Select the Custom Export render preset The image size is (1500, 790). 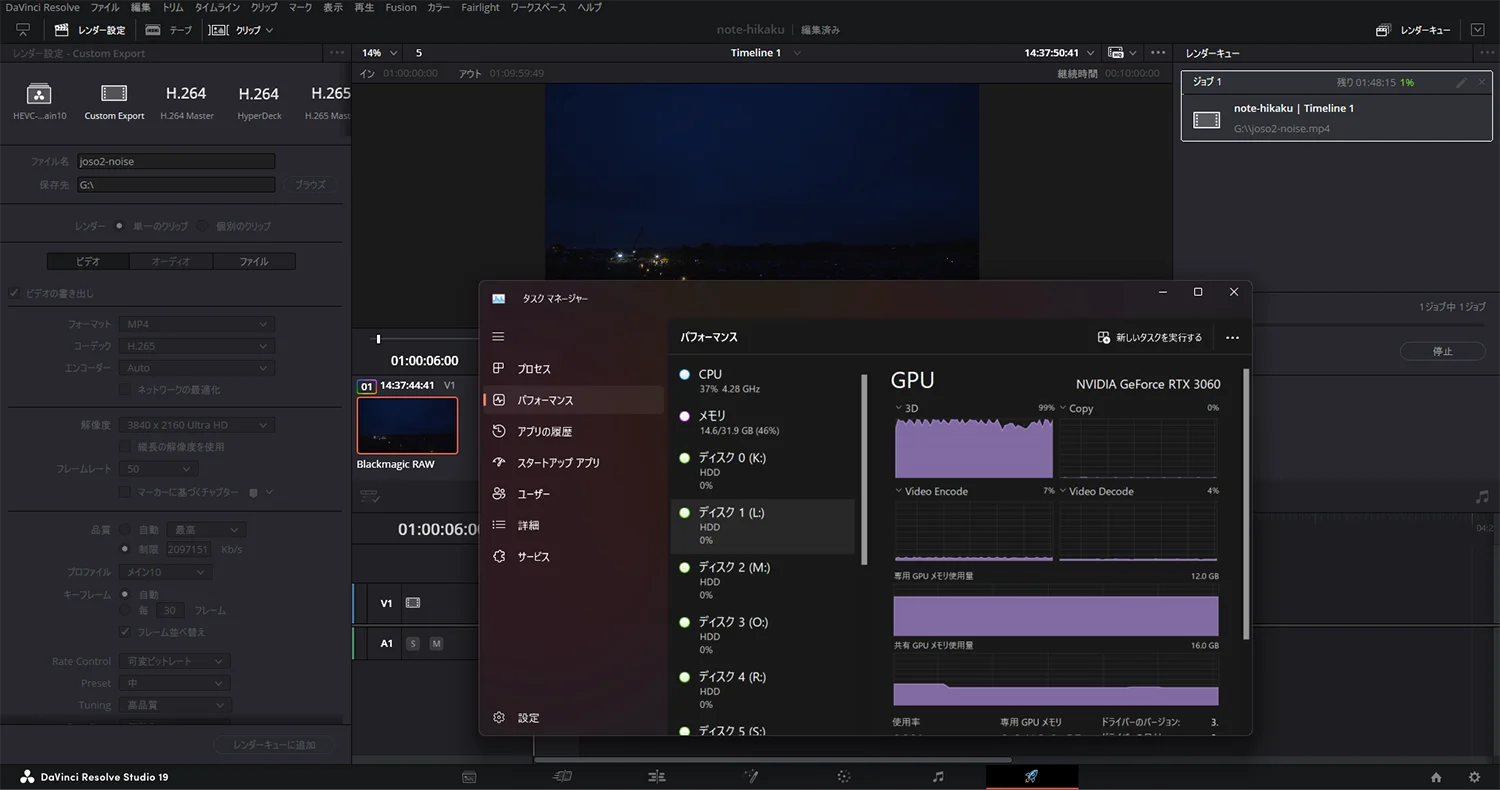click(114, 103)
